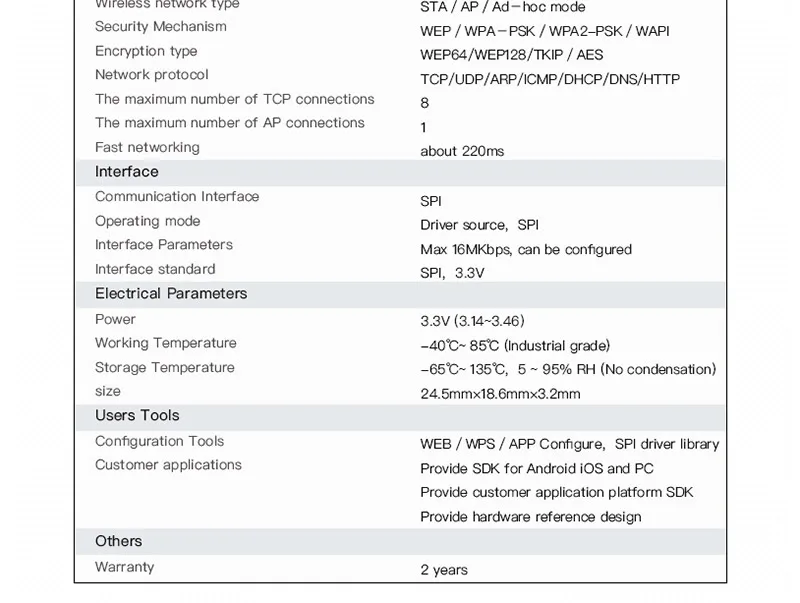The height and width of the screenshot is (603, 800).
Task: Click the about 220ms value
Action: pos(462,152)
